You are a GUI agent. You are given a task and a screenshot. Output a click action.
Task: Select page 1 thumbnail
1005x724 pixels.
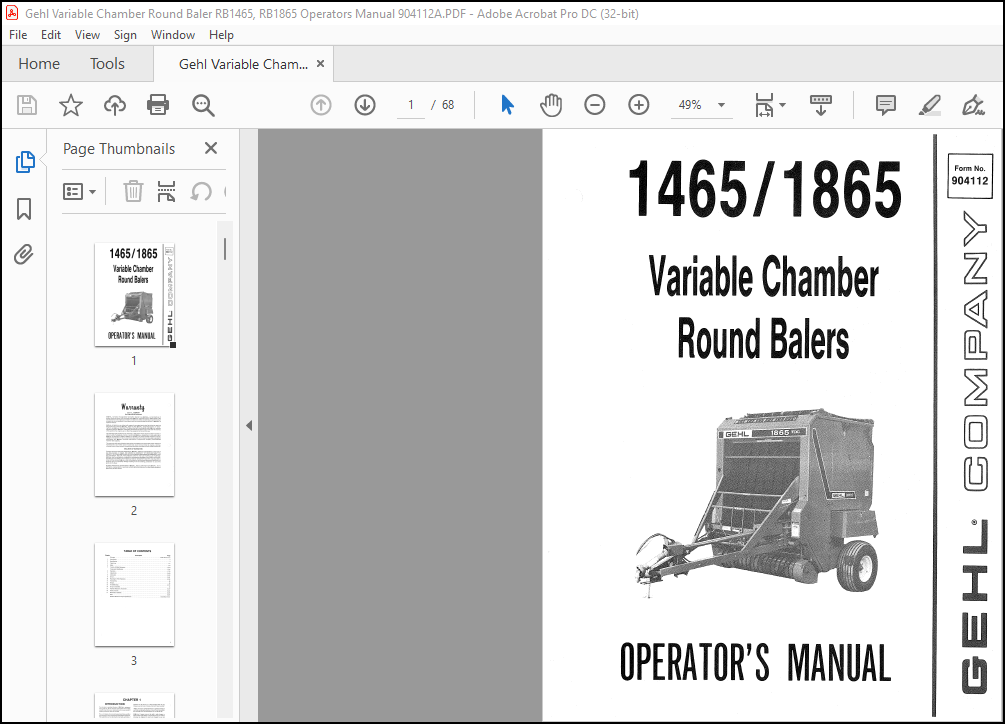click(134, 295)
